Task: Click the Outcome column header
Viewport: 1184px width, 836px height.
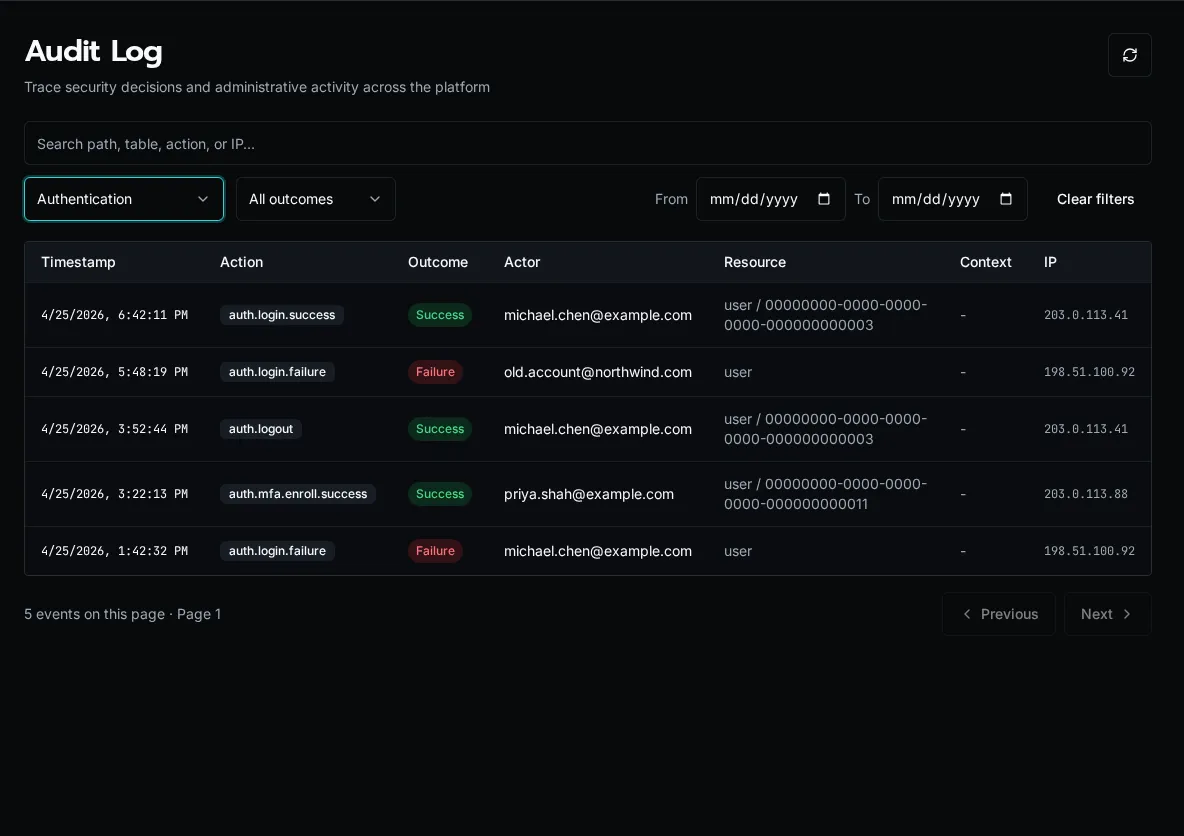Action: pyautogui.click(x=438, y=262)
